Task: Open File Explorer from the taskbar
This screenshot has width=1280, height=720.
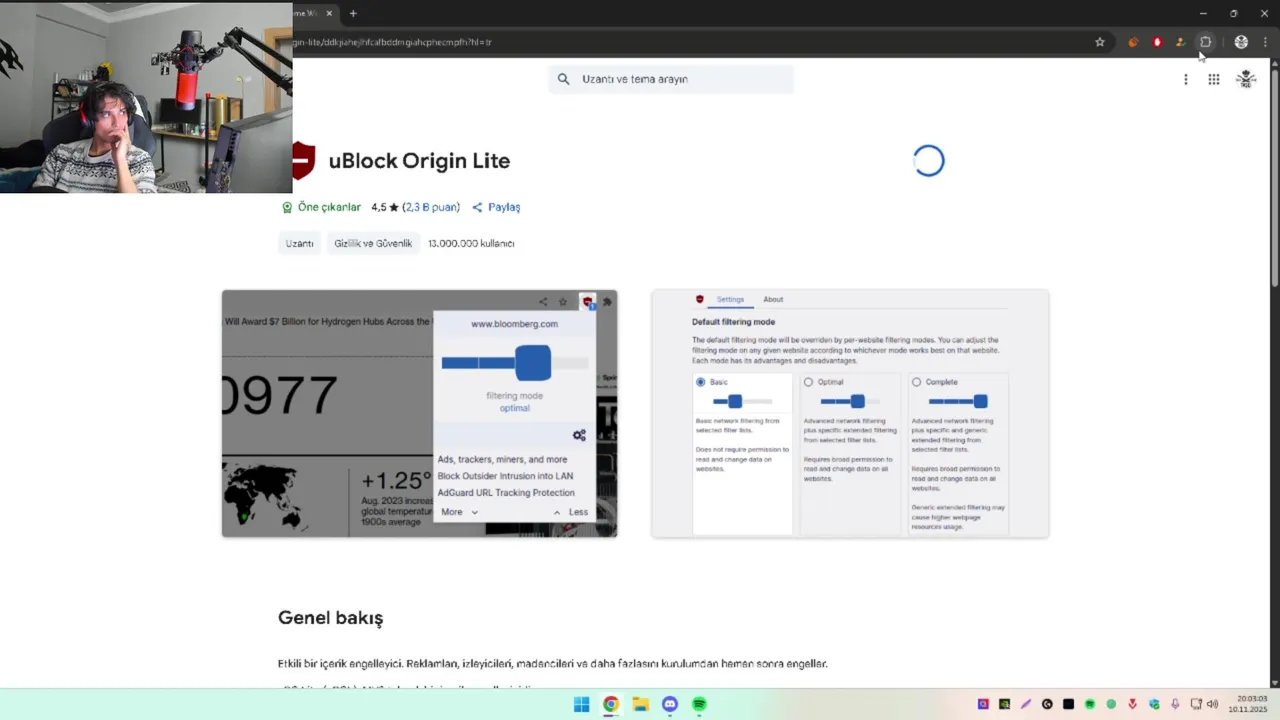Action: click(640, 704)
